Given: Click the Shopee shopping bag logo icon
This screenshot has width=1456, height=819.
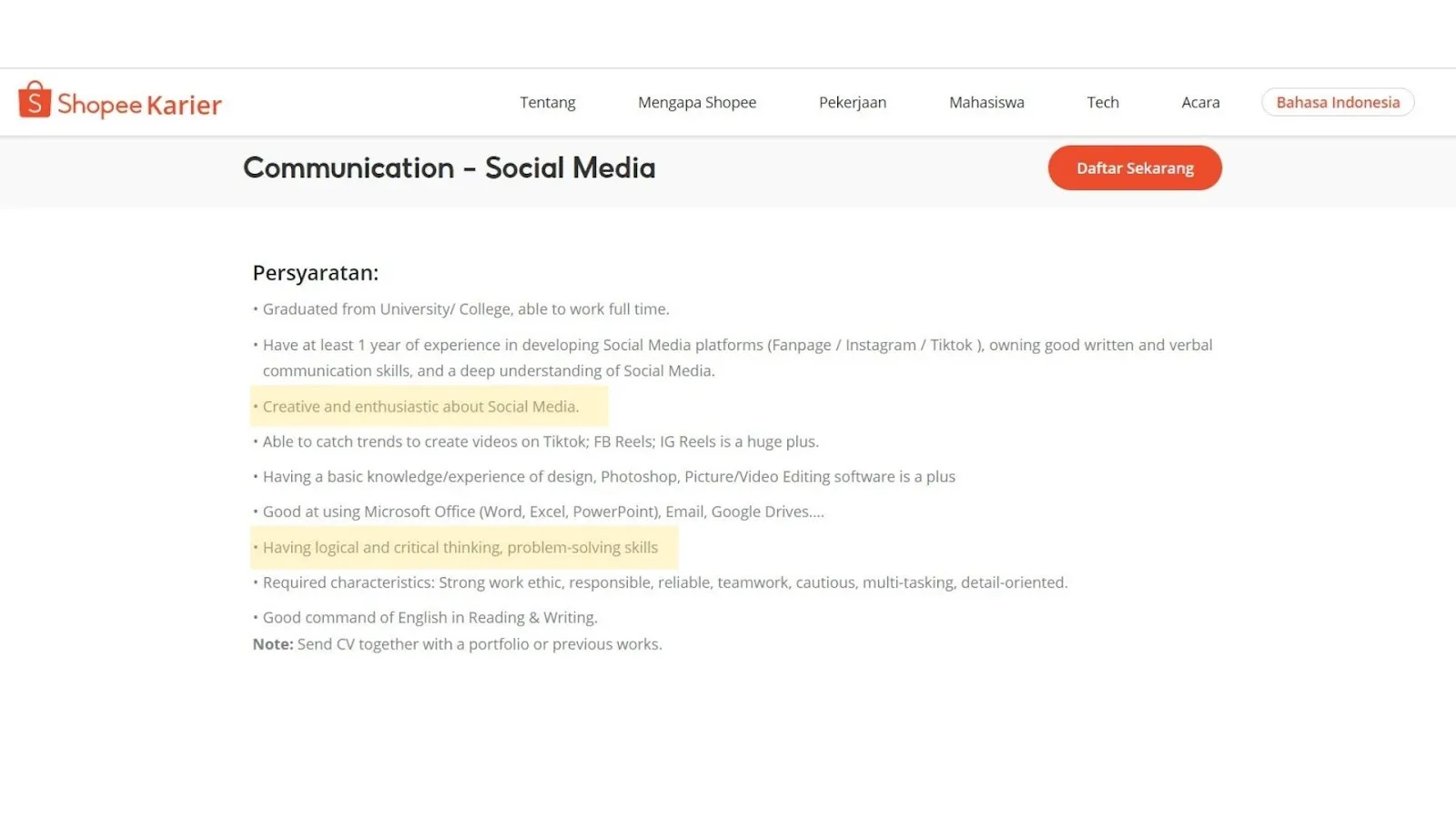Looking at the screenshot, I should pyautogui.click(x=33, y=101).
